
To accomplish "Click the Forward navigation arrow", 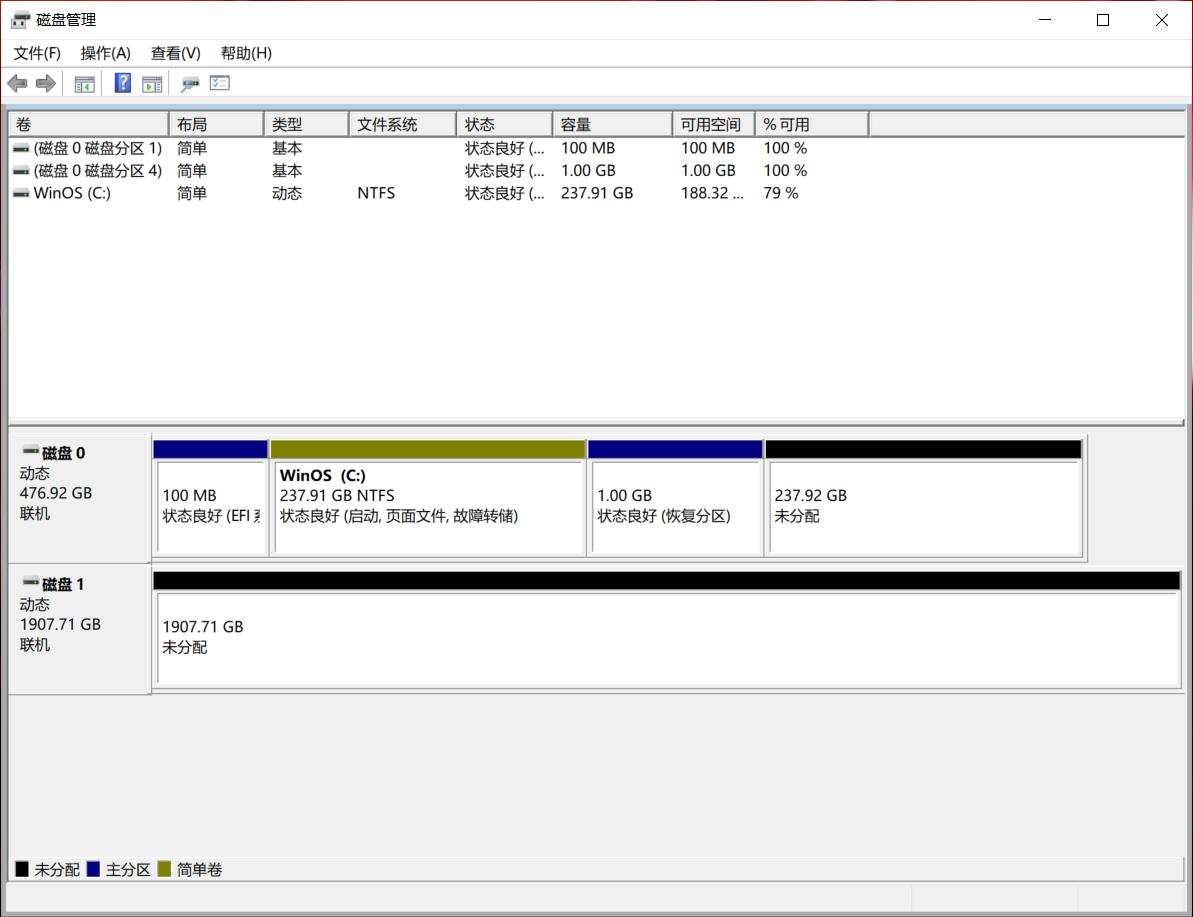I will tap(45, 83).
